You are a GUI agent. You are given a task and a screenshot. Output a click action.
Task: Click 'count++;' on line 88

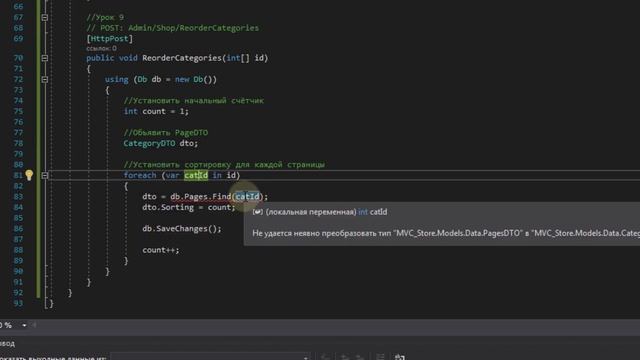[161, 250]
